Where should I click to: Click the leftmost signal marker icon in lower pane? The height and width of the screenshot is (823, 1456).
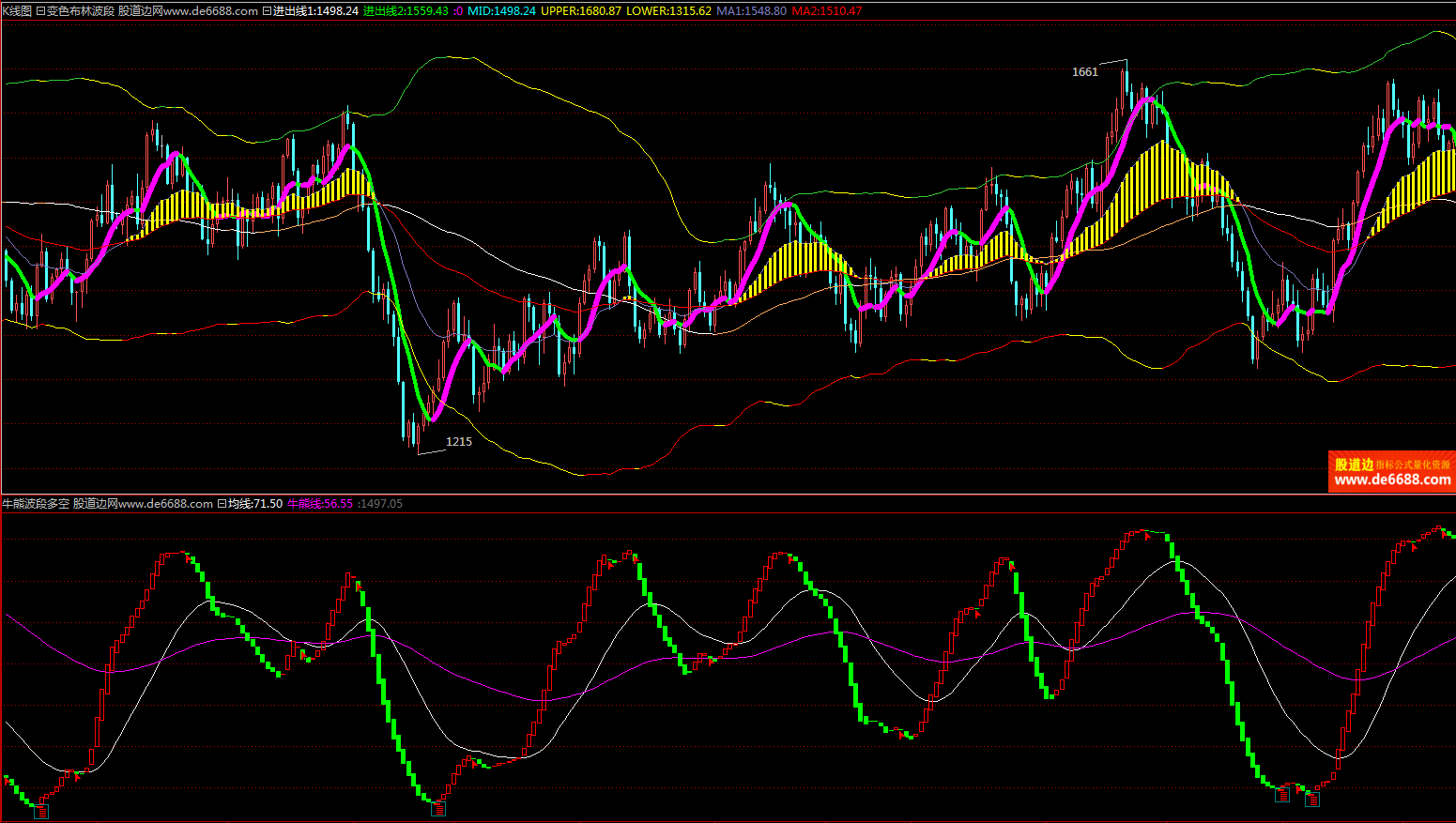(x=41, y=812)
